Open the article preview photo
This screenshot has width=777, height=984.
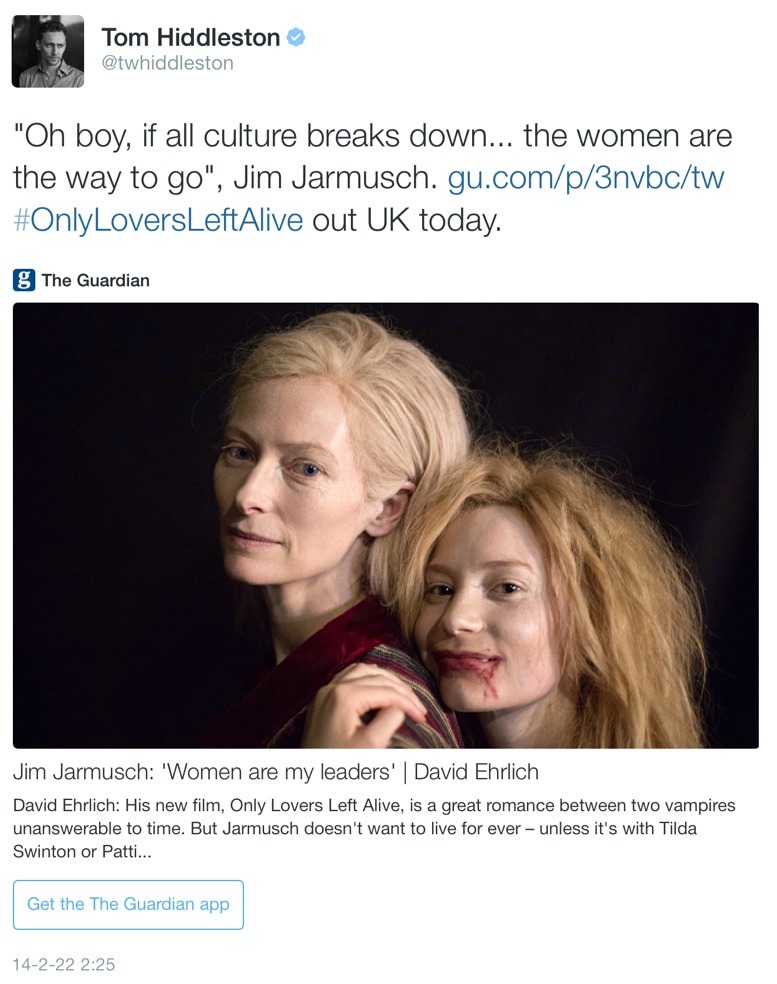(x=385, y=525)
